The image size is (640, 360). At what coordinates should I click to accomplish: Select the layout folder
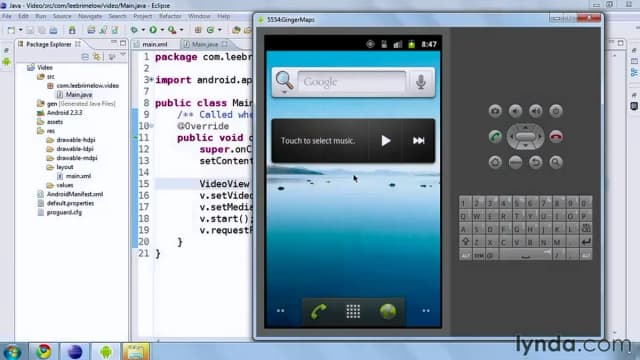click(64, 167)
